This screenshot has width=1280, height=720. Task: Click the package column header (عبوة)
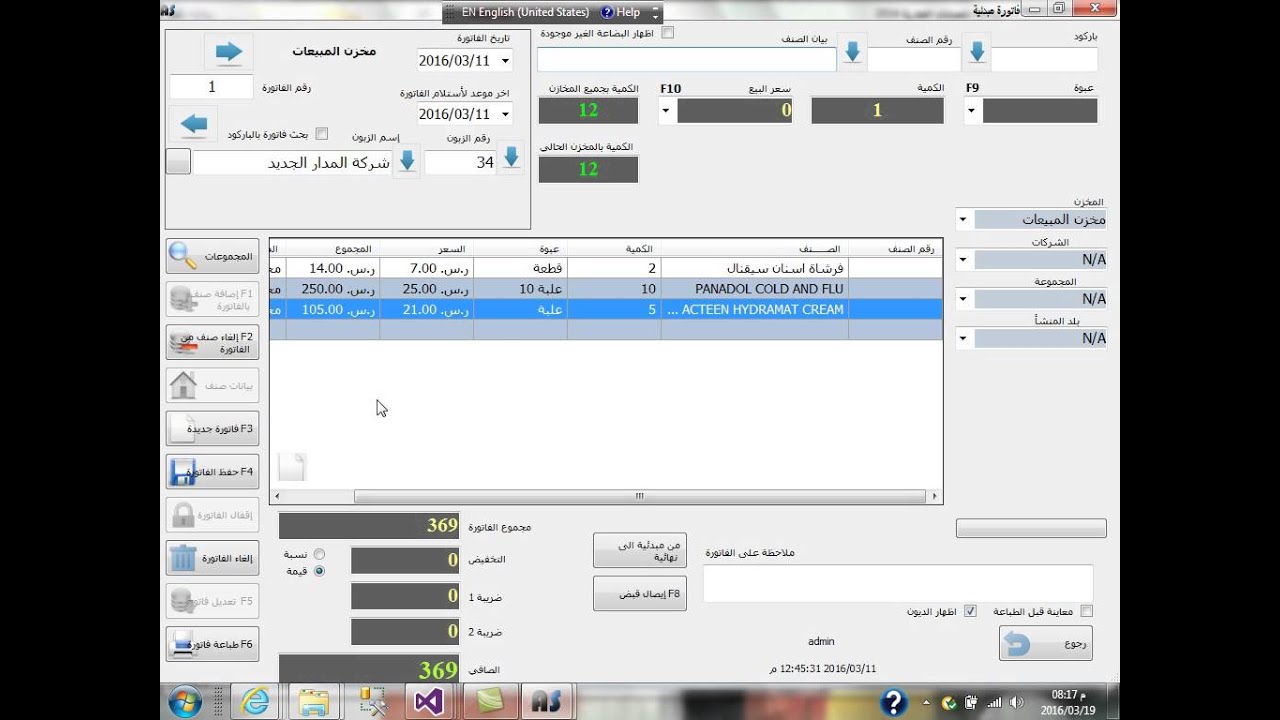coord(520,248)
